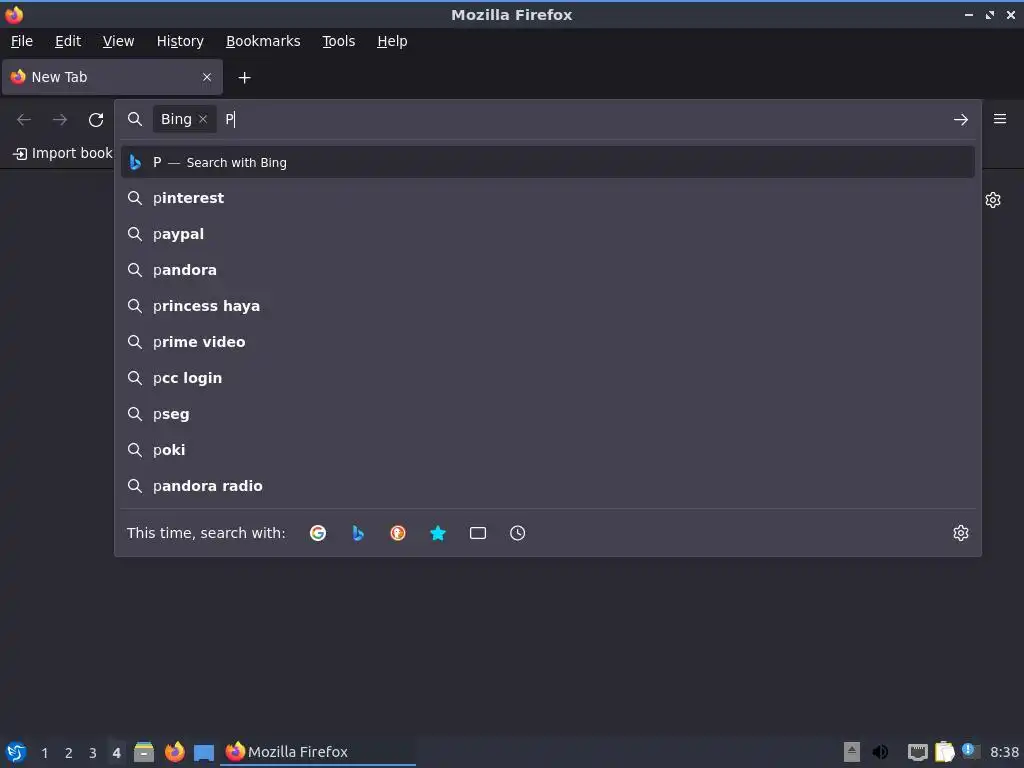Choose the pandora suggestion
Image resolution: width=1024 pixels, height=768 pixels.
pos(547,270)
